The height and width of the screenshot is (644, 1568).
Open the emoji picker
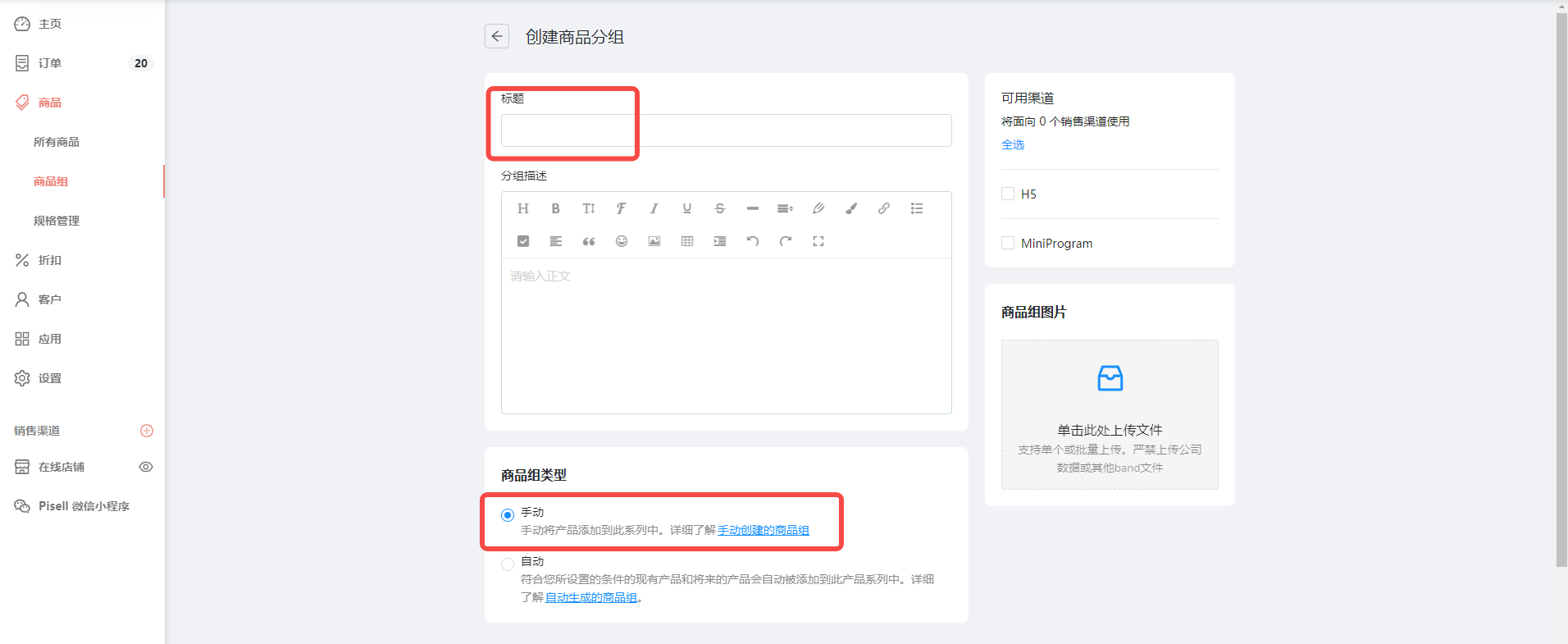coord(622,241)
